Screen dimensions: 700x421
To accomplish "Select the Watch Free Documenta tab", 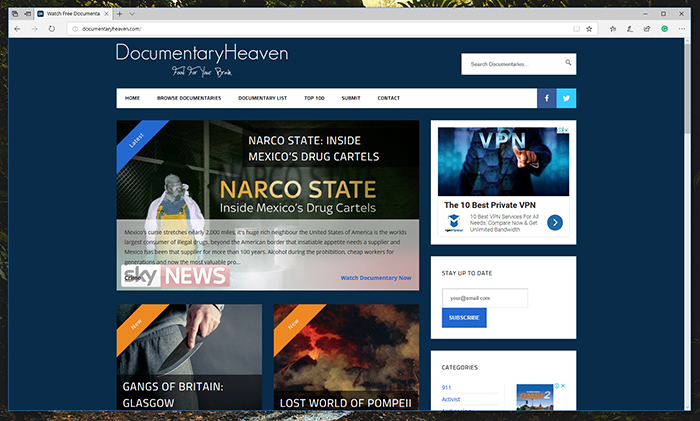I will tap(73, 14).
